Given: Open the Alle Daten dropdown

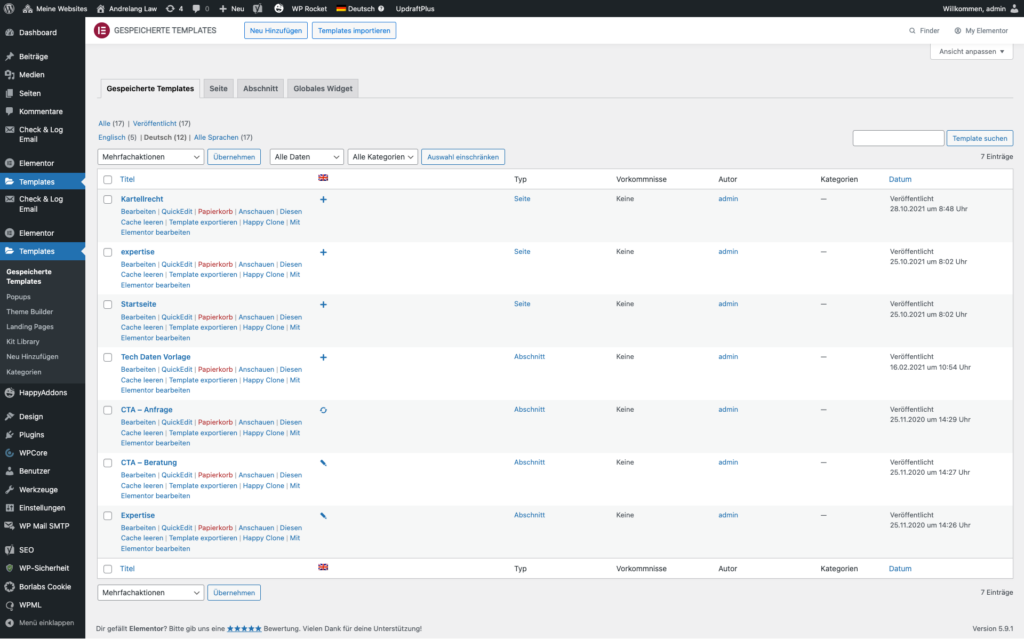Looking at the screenshot, I should pos(306,157).
